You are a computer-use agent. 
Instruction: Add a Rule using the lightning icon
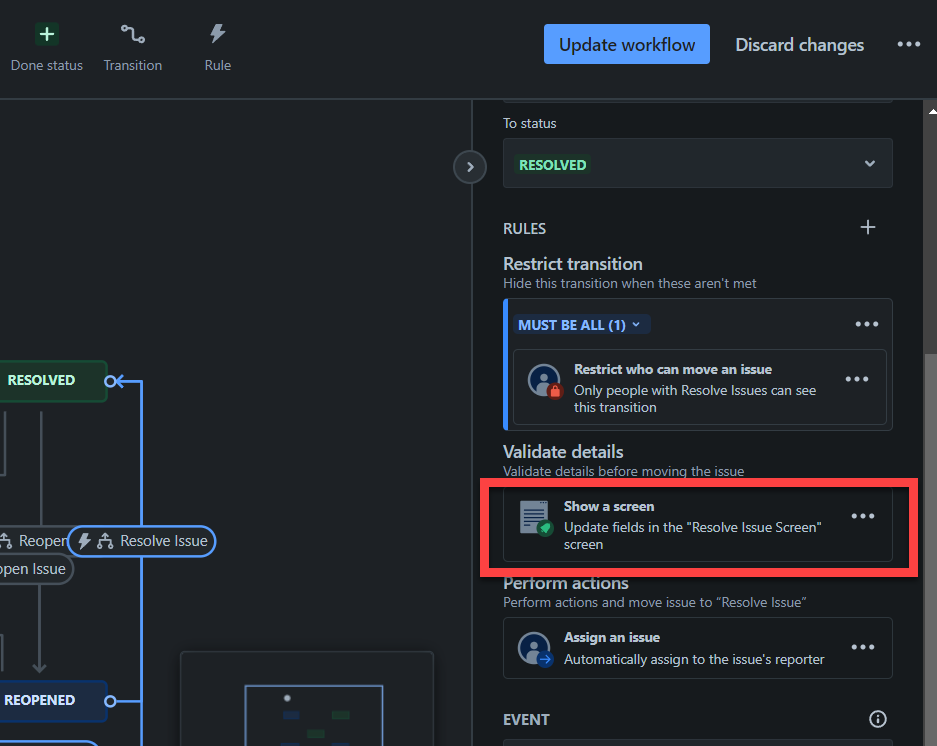coord(218,48)
